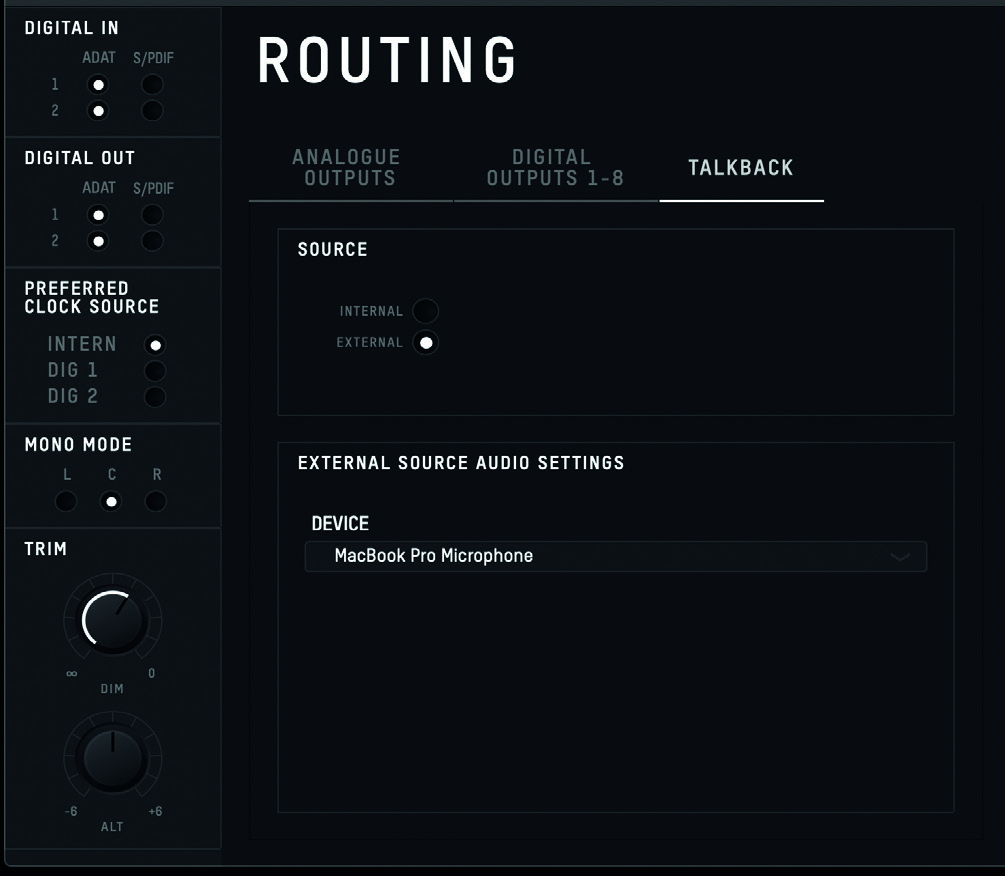
Task: Click the DIGITAL IN section heading
Action: [71, 28]
